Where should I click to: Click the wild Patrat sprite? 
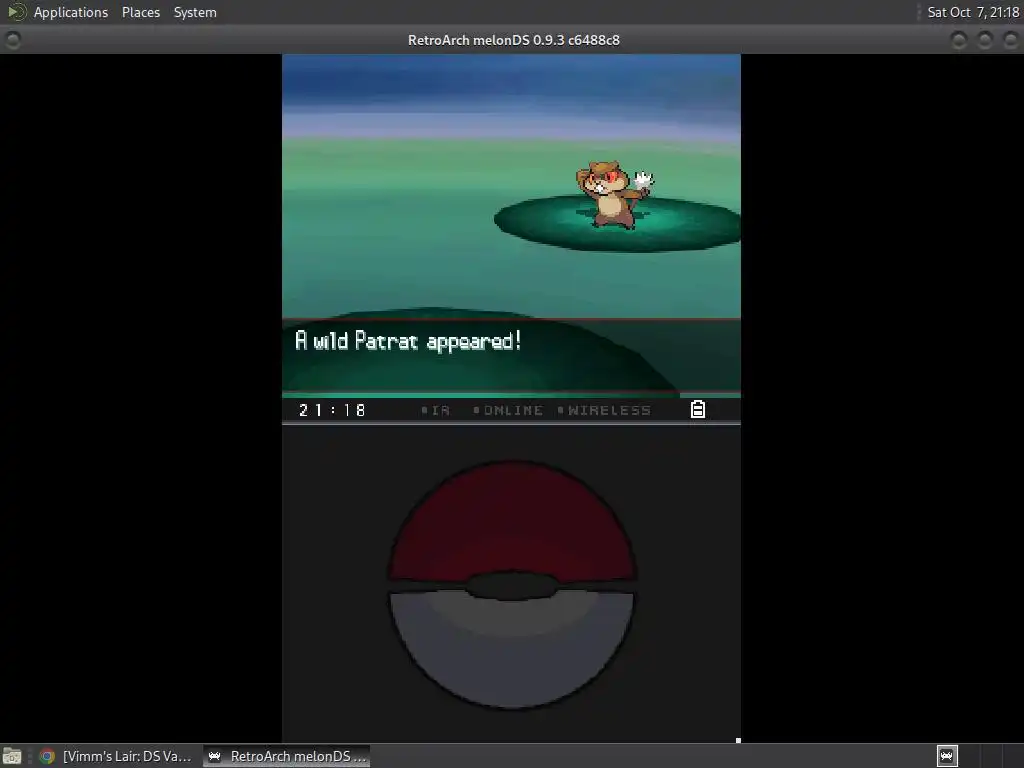pos(613,195)
